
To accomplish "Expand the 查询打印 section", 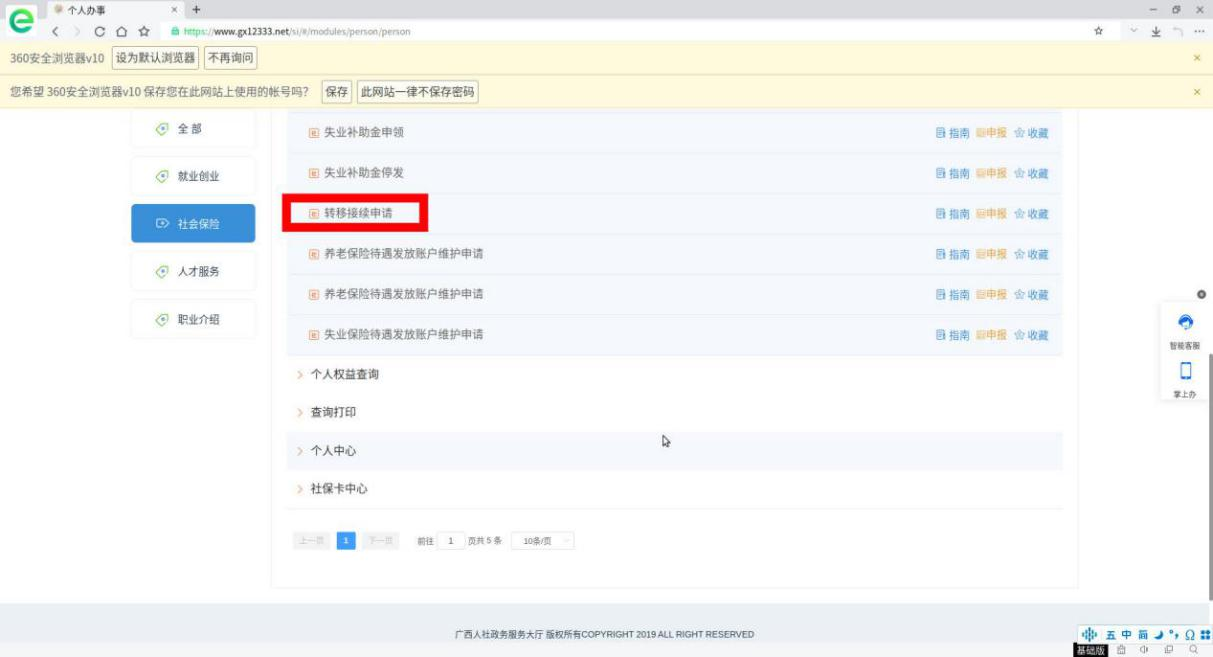I will point(332,413).
